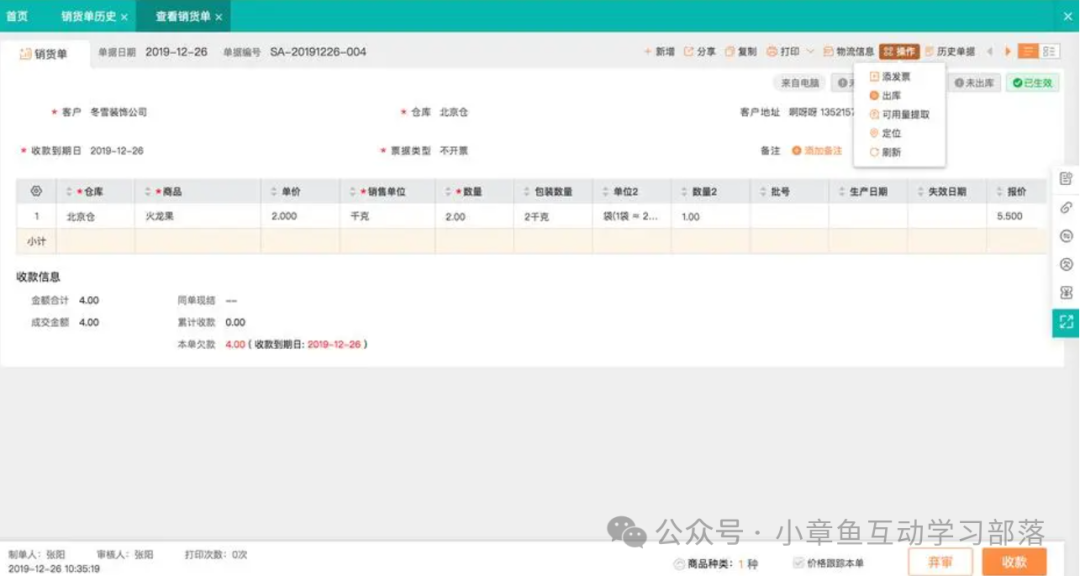This screenshot has height=576, width=1080.
Task: Open 历史单据 history documents
Action: click(x=949, y=52)
